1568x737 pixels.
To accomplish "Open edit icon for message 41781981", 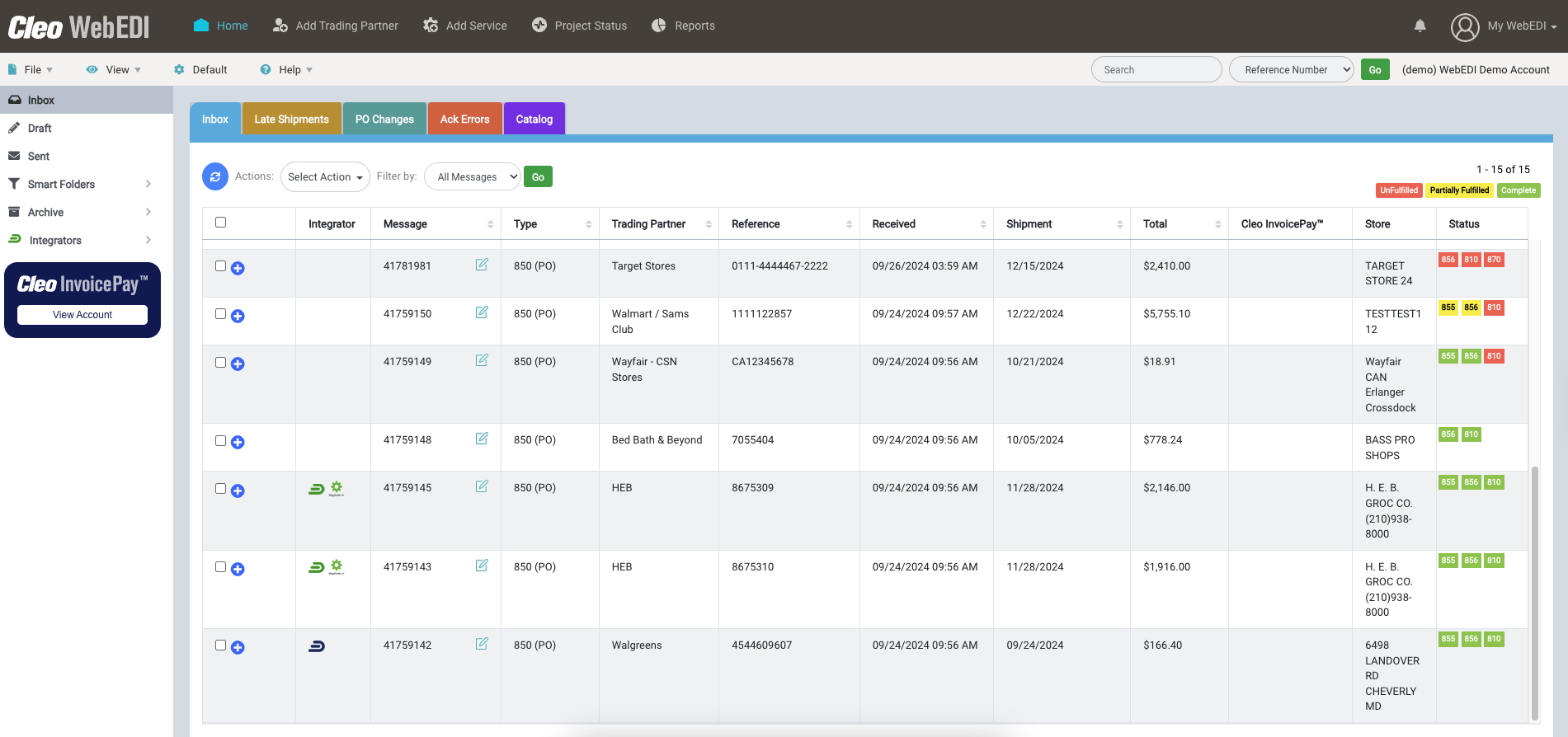I will click(482, 265).
